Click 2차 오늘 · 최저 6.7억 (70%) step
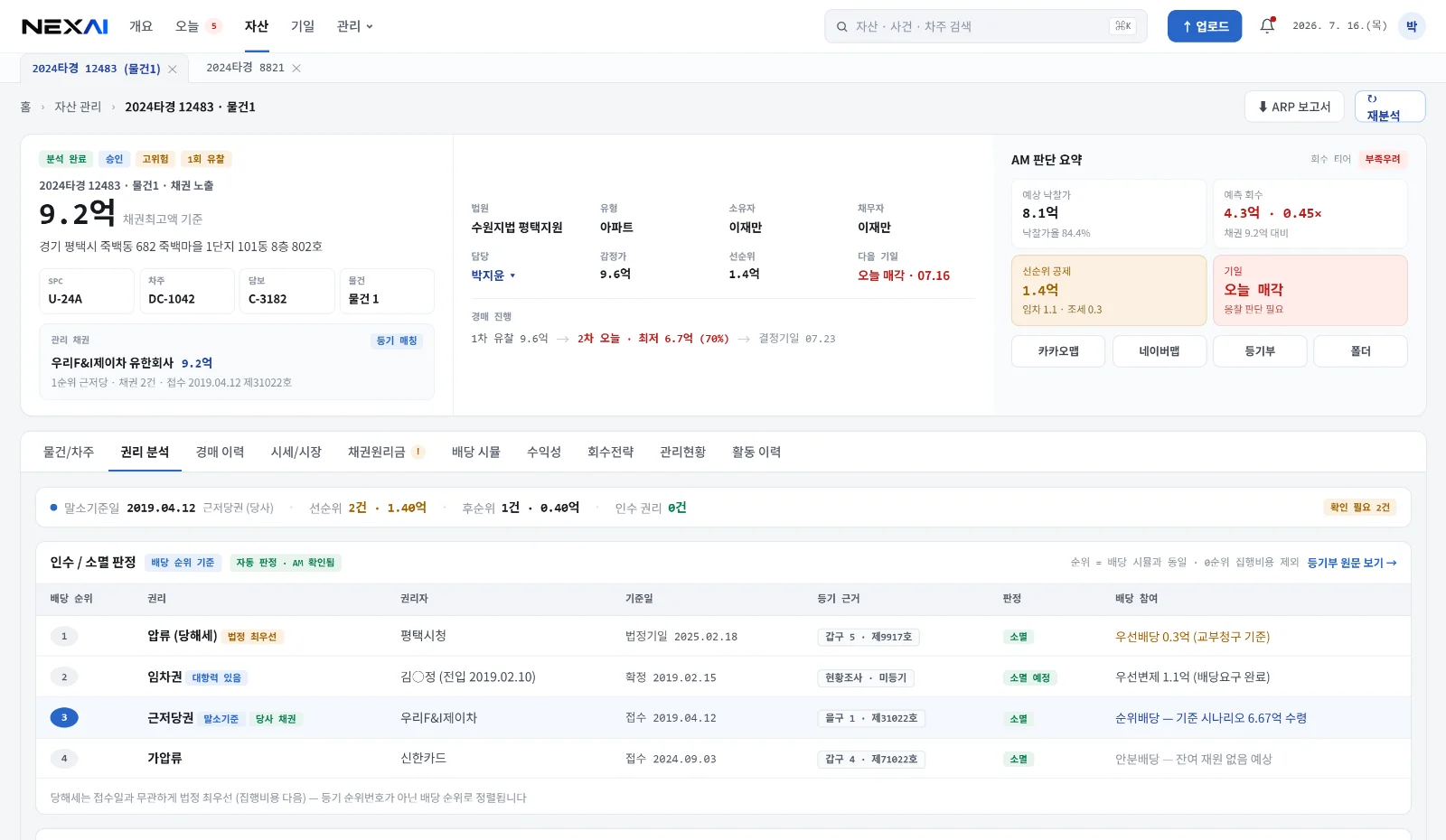 point(653,339)
